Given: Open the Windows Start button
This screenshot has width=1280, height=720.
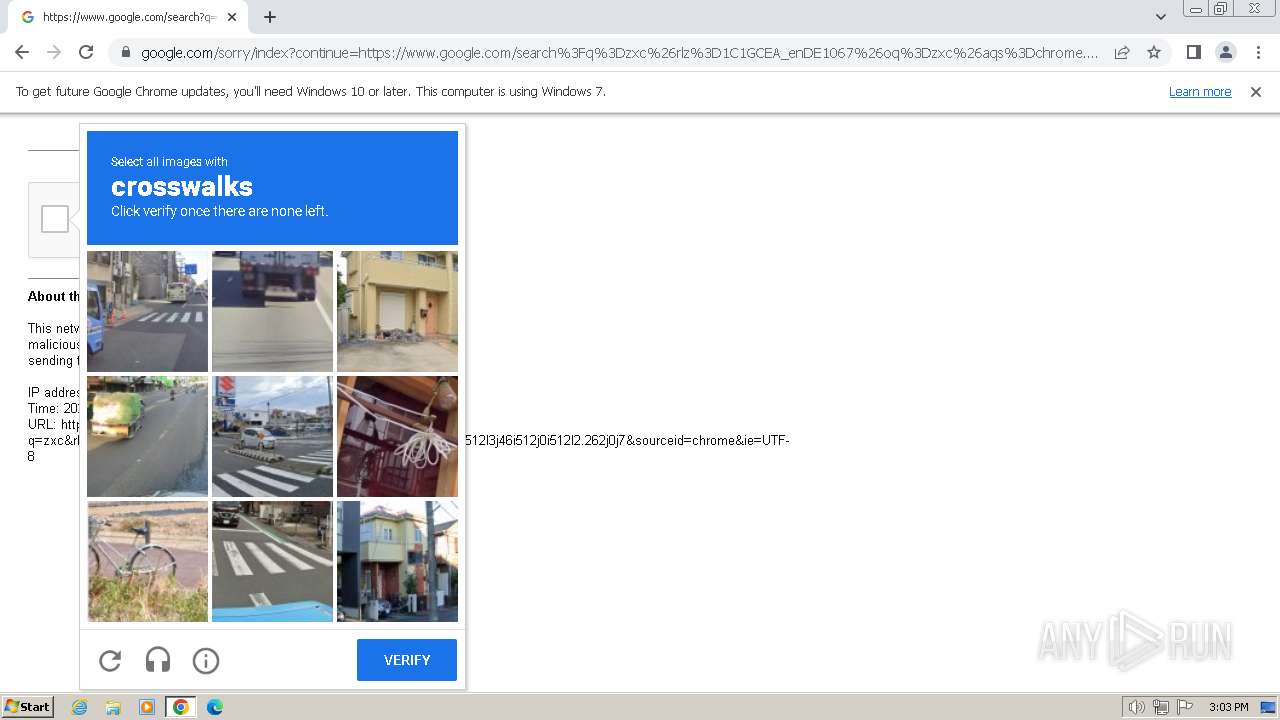Looking at the screenshot, I should [28, 707].
